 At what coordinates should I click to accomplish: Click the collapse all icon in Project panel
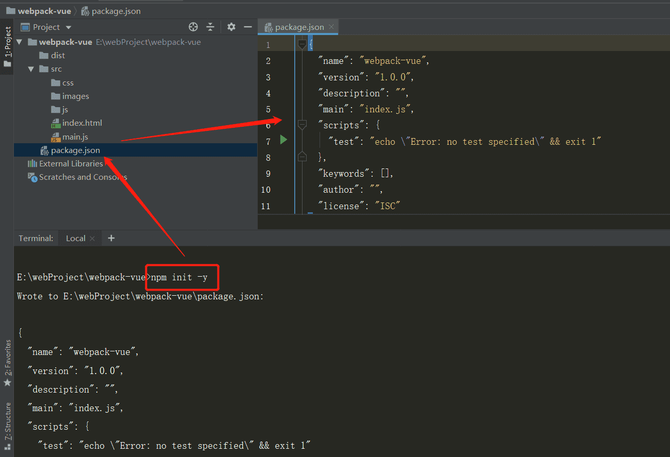[x=210, y=27]
